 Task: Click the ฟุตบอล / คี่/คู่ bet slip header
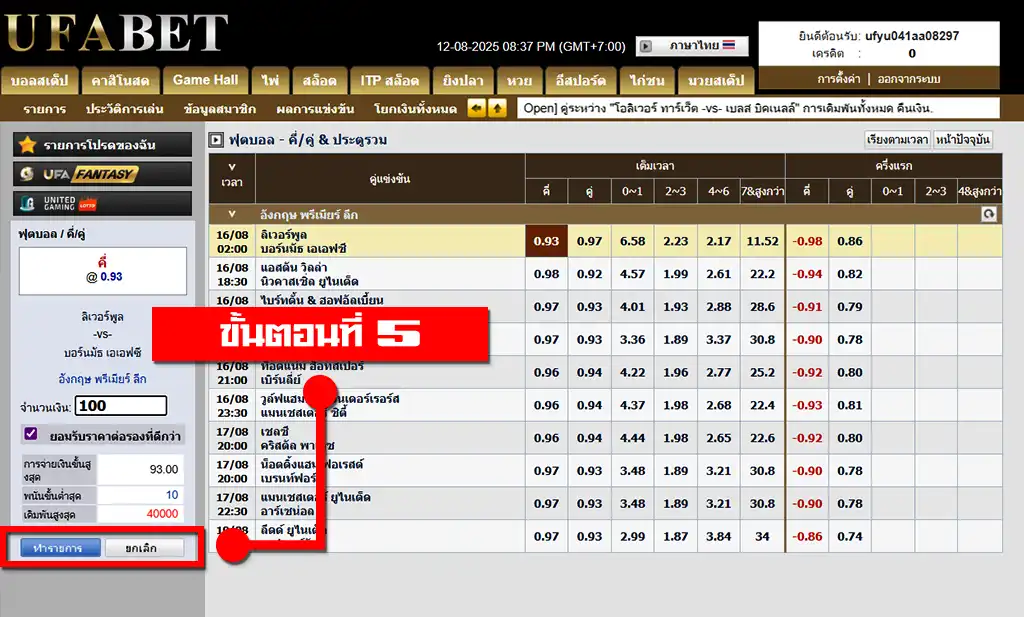52,234
